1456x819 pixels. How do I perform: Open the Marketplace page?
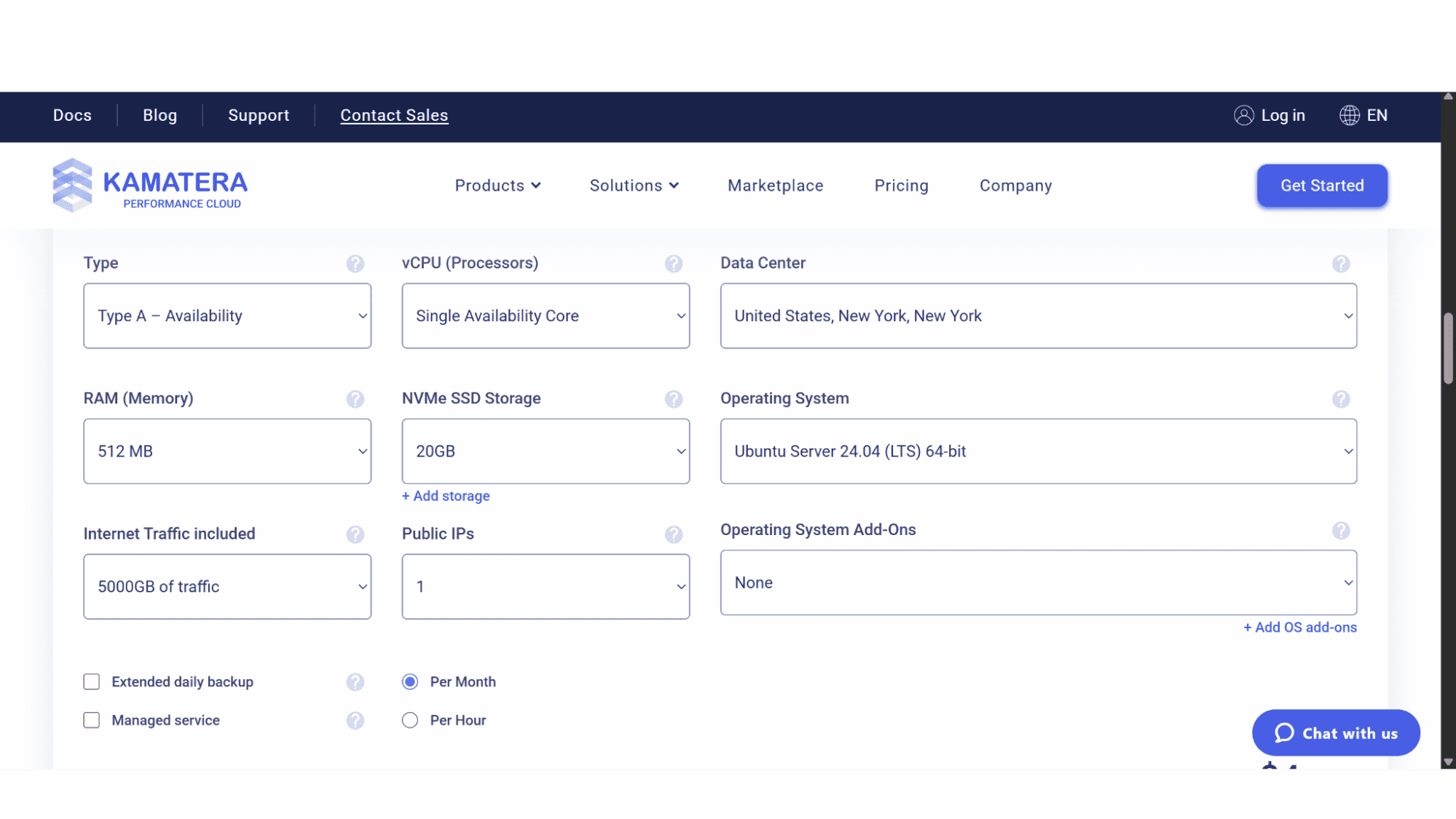tap(775, 186)
